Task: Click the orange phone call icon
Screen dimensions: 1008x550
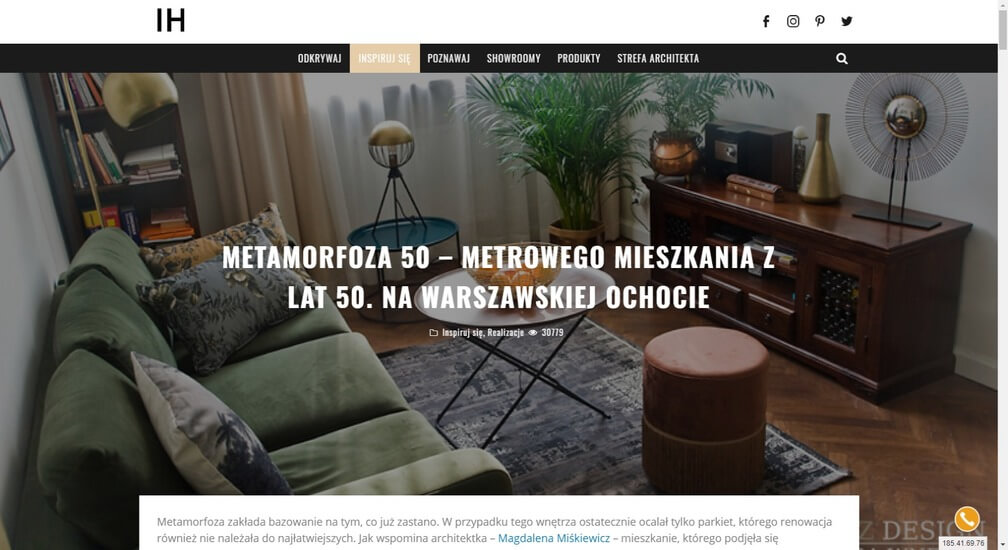Action: pyautogui.click(x=967, y=519)
